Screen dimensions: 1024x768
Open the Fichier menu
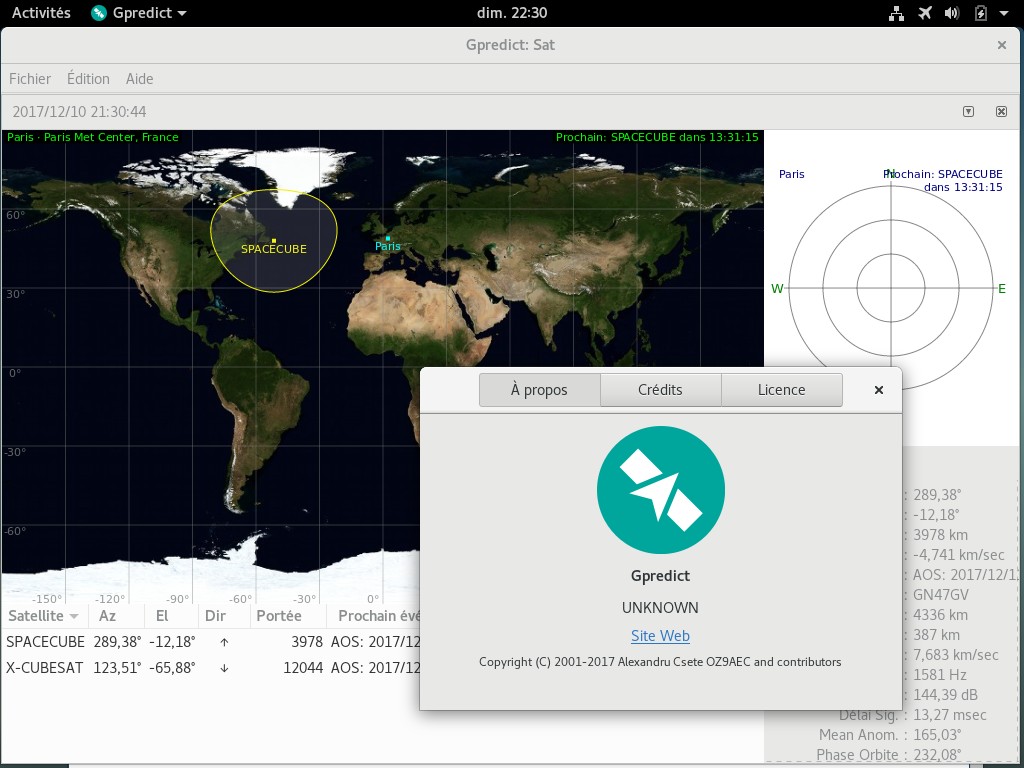[30, 79]
